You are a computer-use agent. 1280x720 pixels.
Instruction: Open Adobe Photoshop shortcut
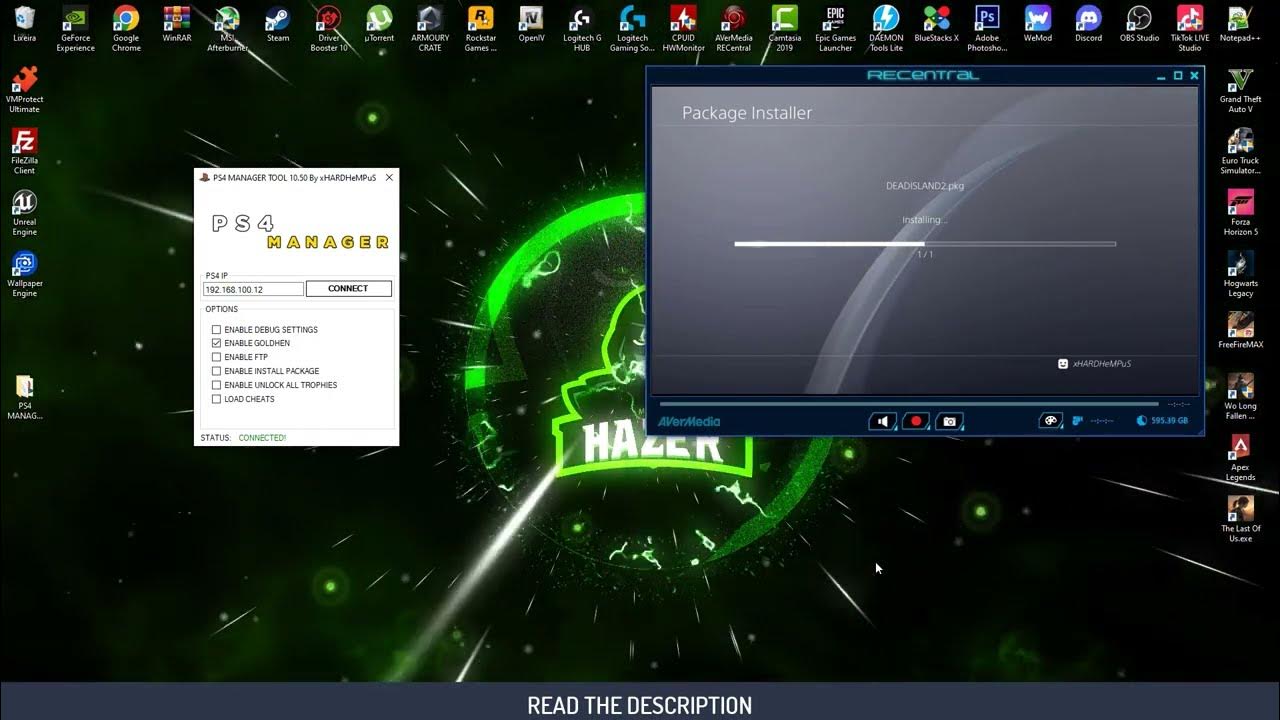pyautogui.click(x=987, y=27)
